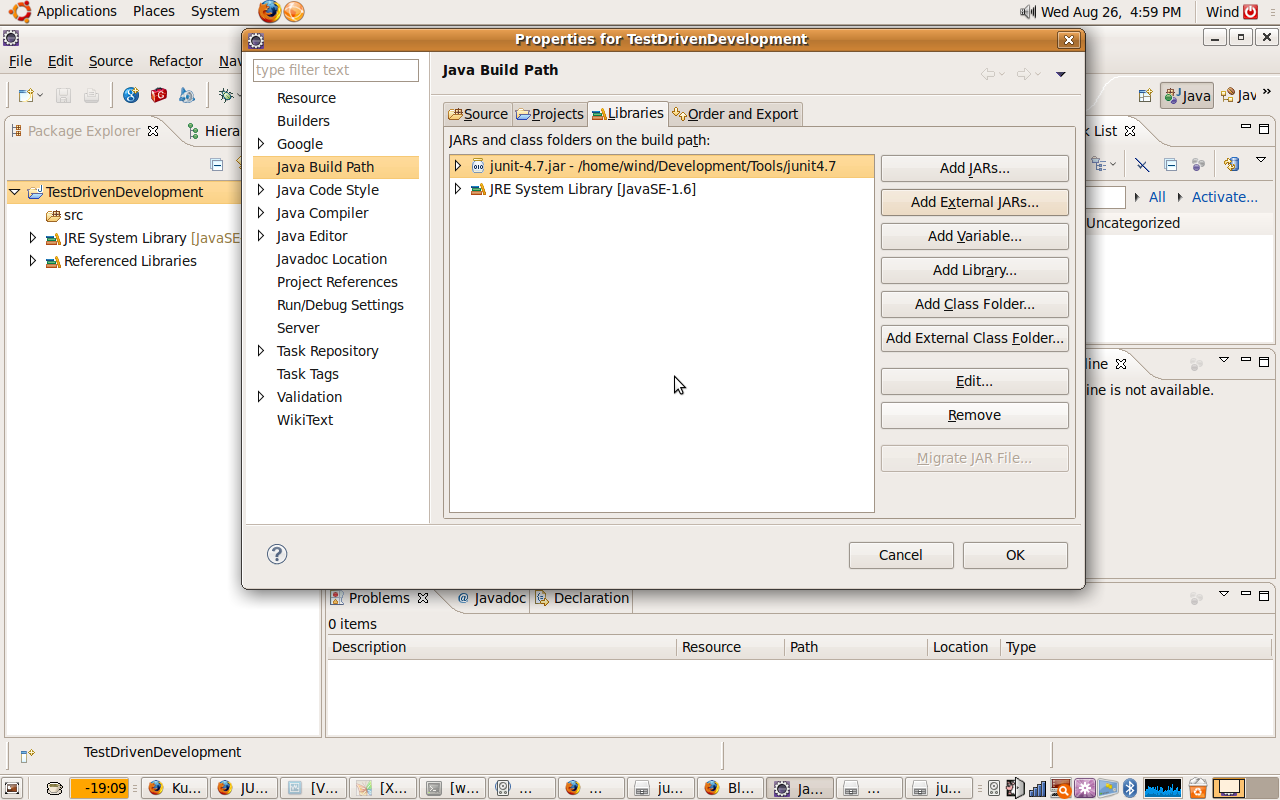Open the Order and Export tab
Image resolution: width=1280 pixels, height=800 pixels.
tap(736, 114)
